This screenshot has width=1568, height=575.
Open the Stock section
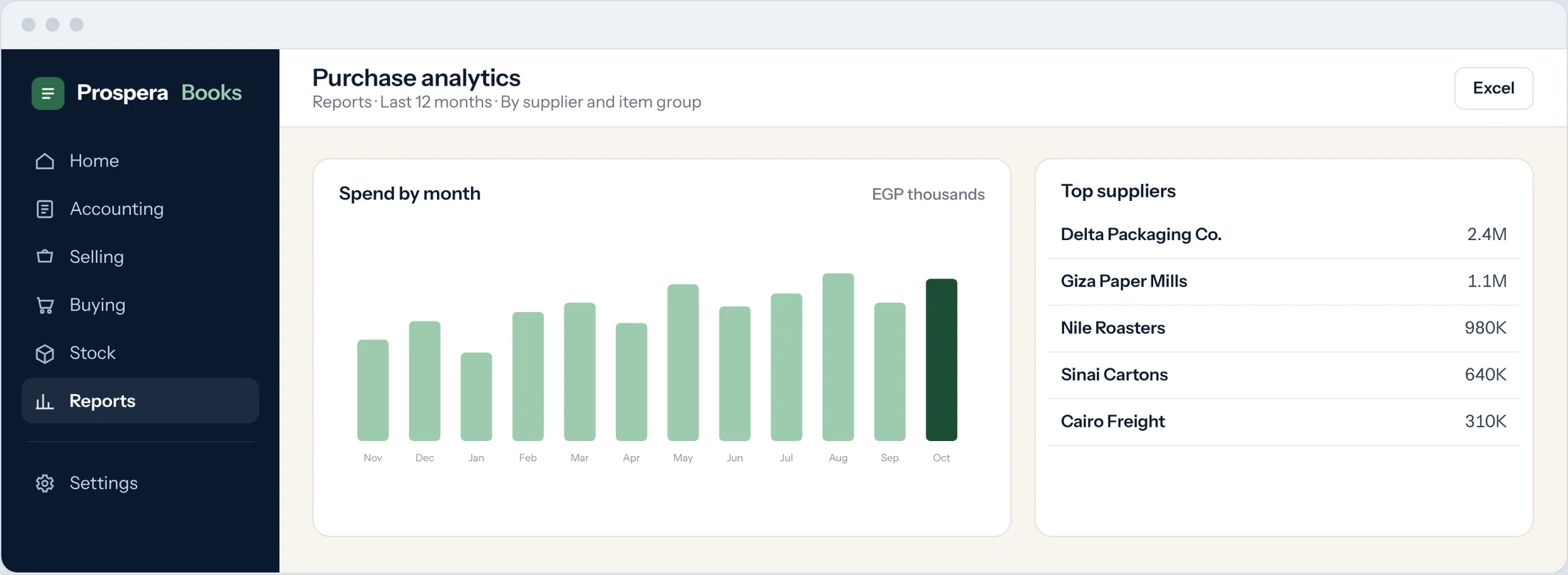(x=140, y=353)
